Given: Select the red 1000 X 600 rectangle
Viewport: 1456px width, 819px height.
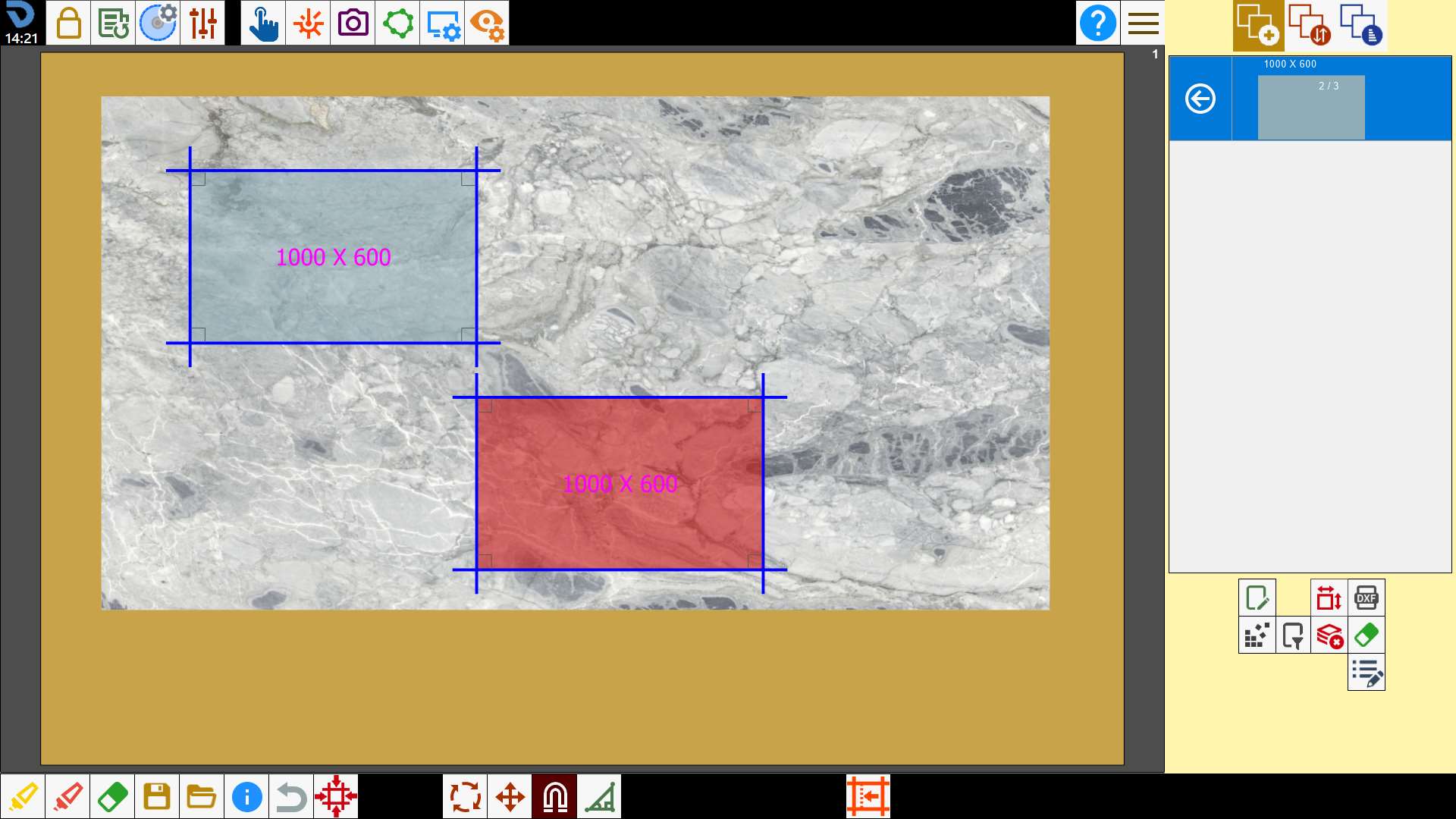Looking at the screenshot, I should [x=620, y=483].
